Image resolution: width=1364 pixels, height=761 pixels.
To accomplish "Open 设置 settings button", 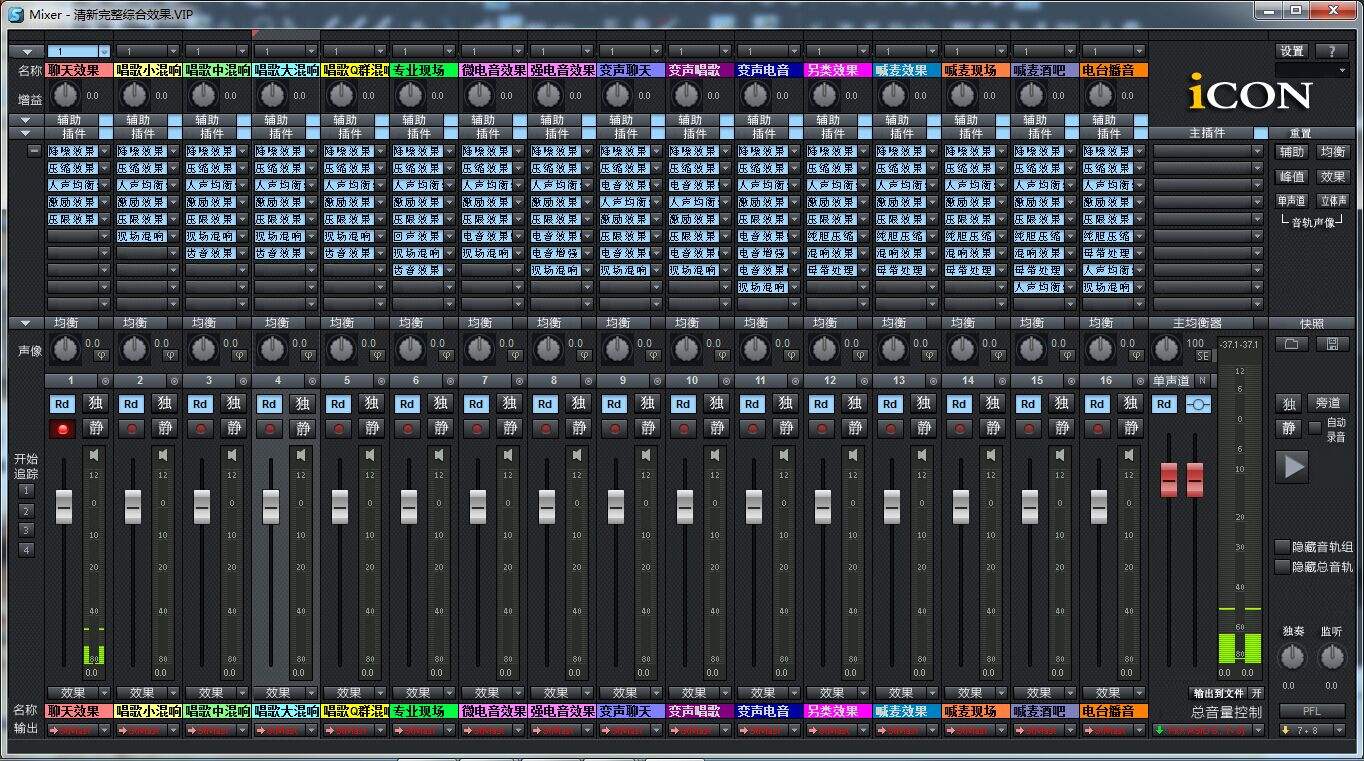I will tap(1292, 51).
